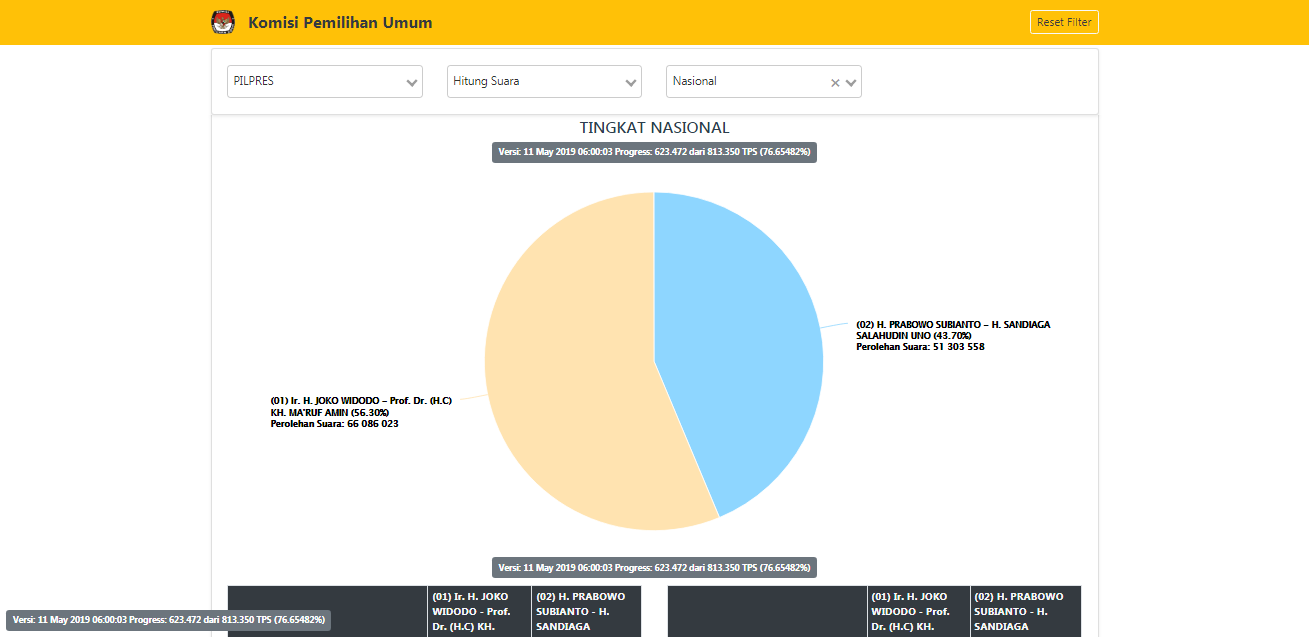
Task: Click the left table's (02) Prabowo column header
Action: click(x=586, y=611)
